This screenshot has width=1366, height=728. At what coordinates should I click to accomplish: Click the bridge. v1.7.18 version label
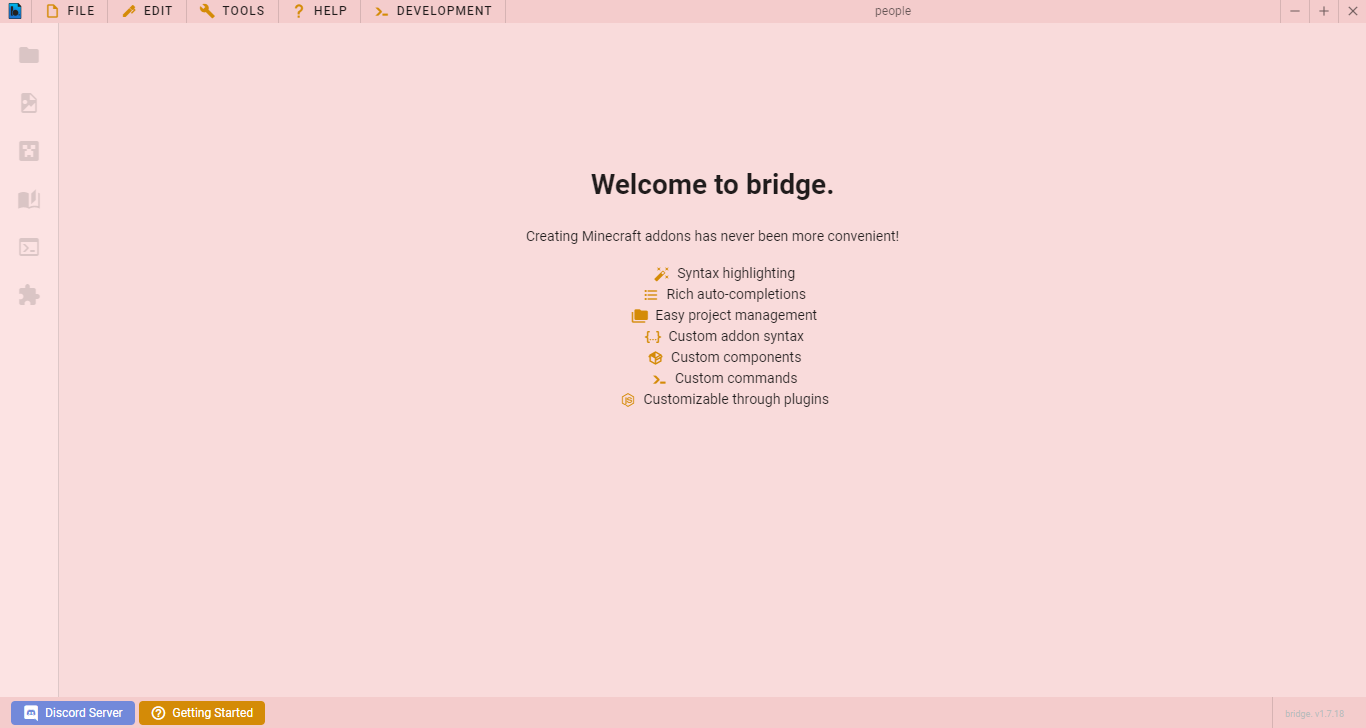click(1315, 714)
